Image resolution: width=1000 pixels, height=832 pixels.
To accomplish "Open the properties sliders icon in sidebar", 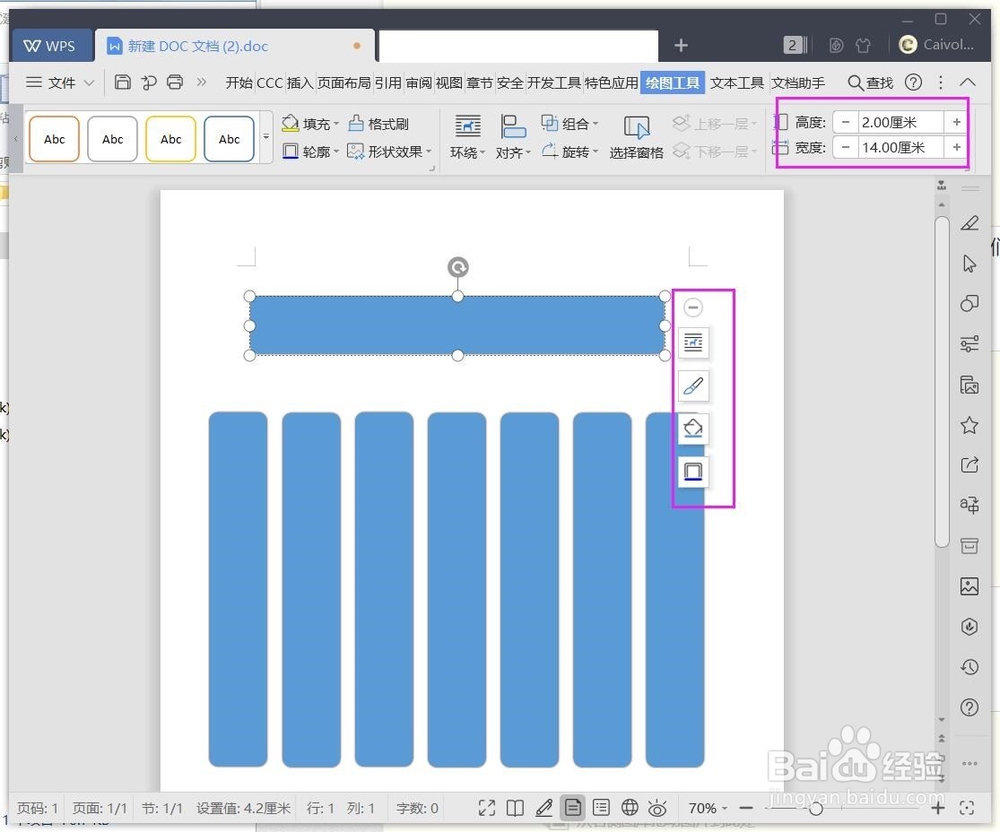I will click(x=969, y=344).
